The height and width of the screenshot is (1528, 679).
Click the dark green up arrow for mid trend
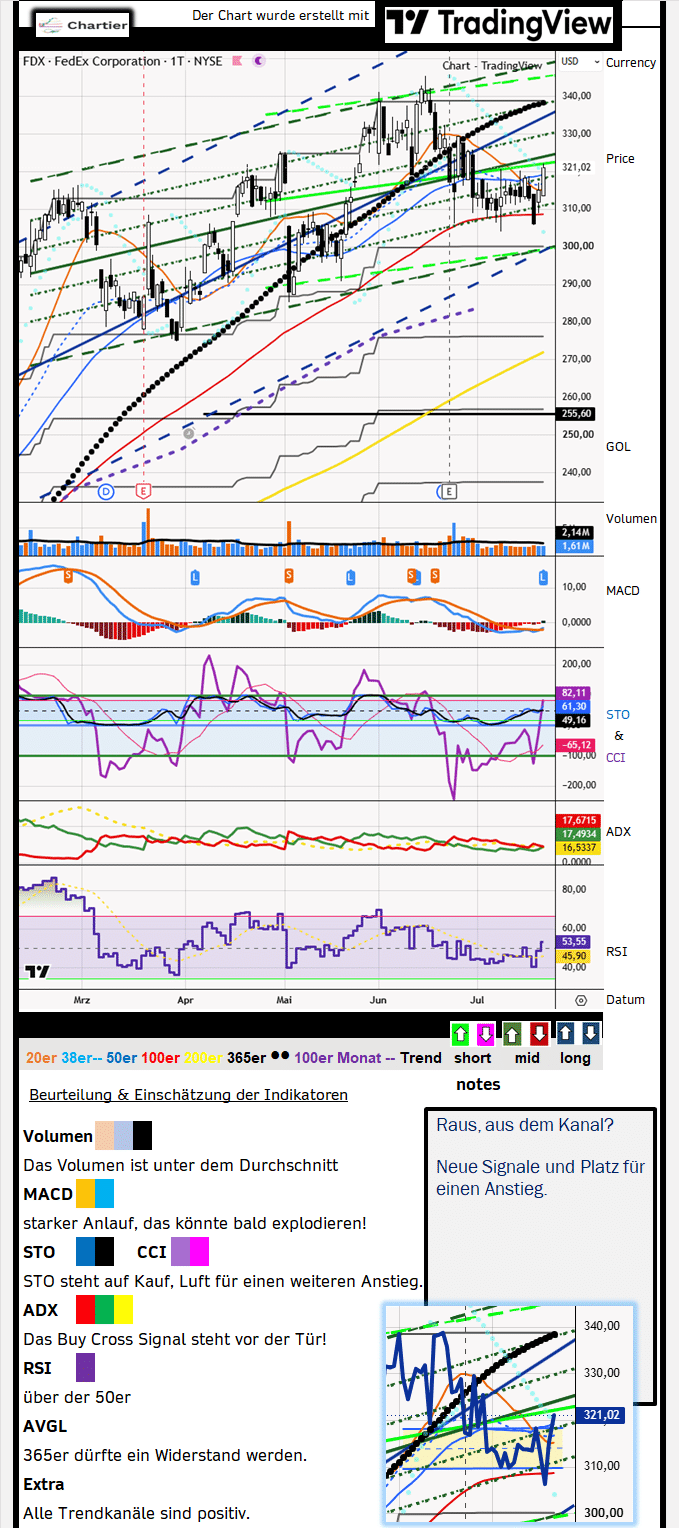point(511,1032)
